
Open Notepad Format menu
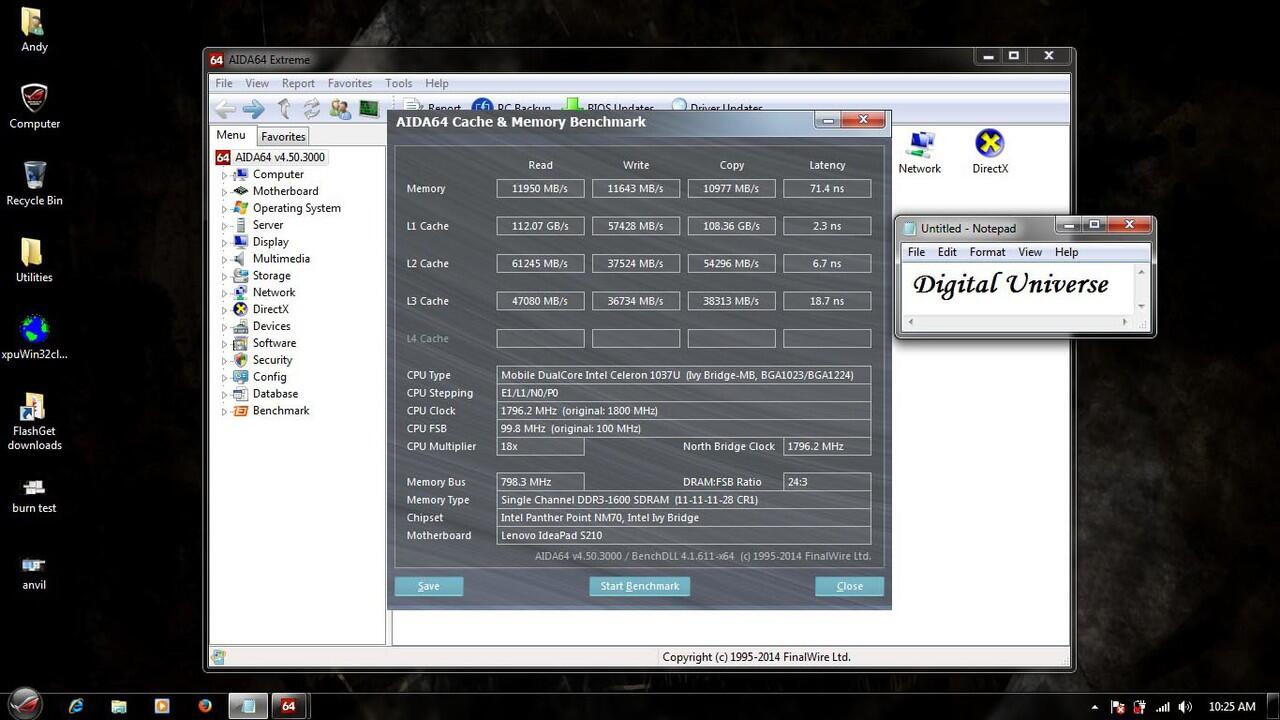987,252
